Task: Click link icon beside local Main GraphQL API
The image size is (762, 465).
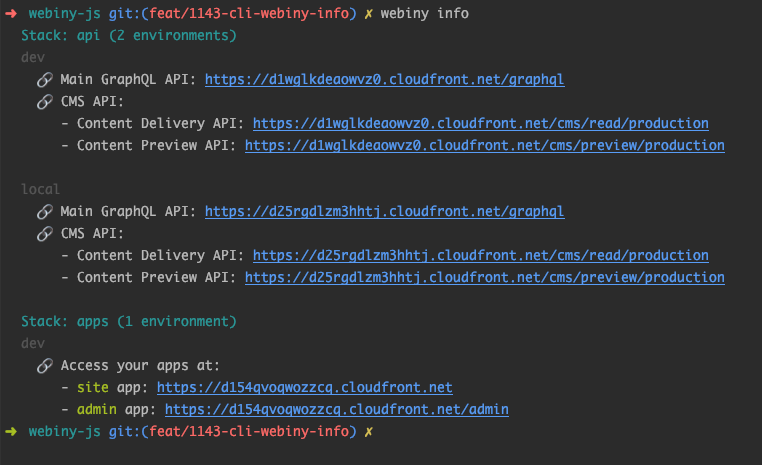Action: (x=44, y=211)
